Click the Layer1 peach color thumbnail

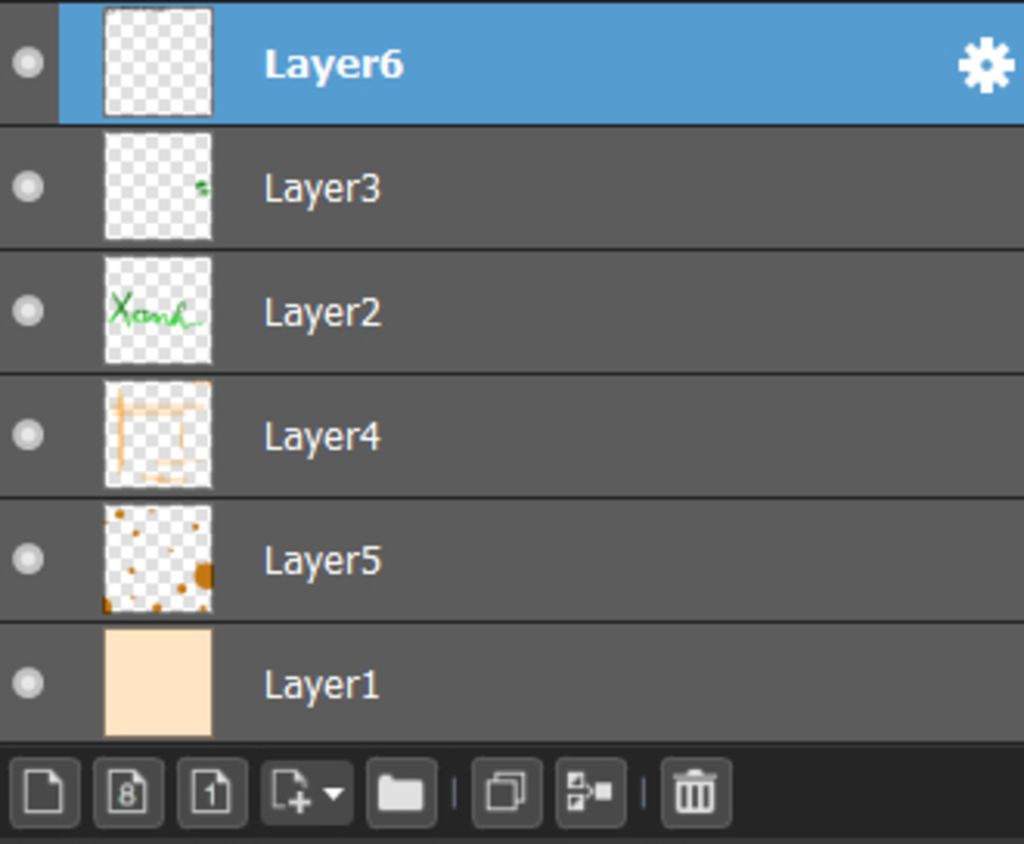[x=158, y=683]
